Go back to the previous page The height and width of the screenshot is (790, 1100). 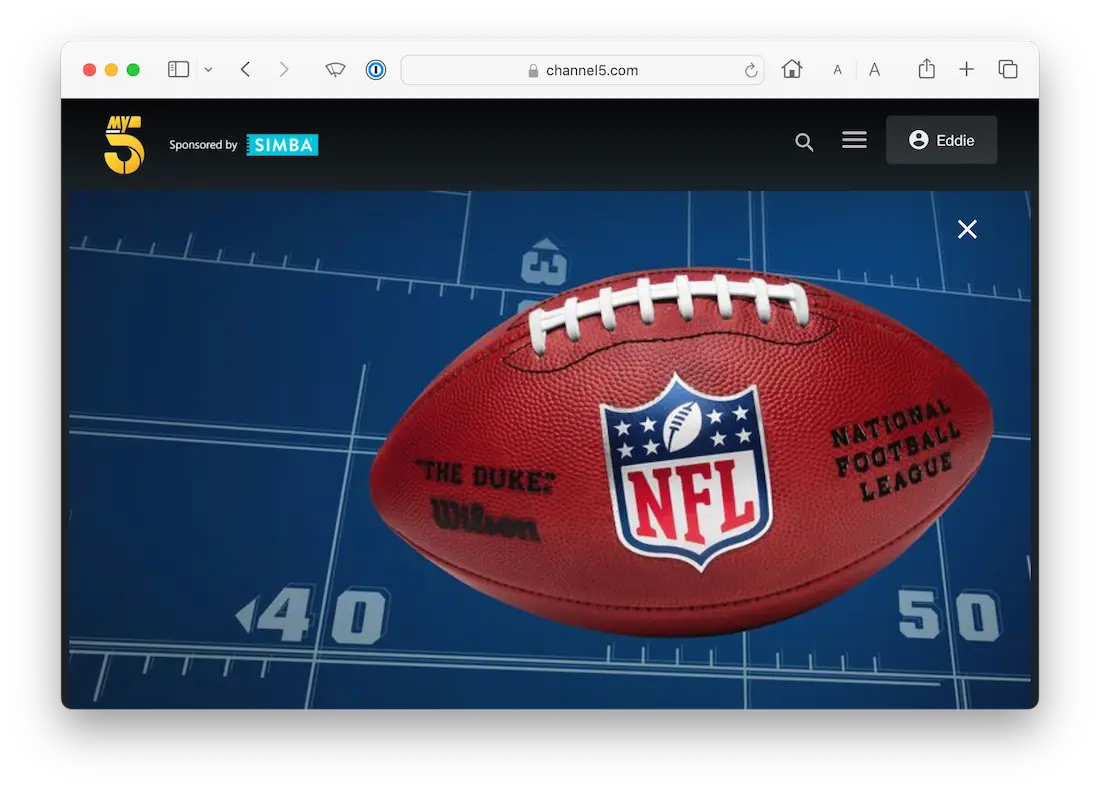(x=246, y=69)
